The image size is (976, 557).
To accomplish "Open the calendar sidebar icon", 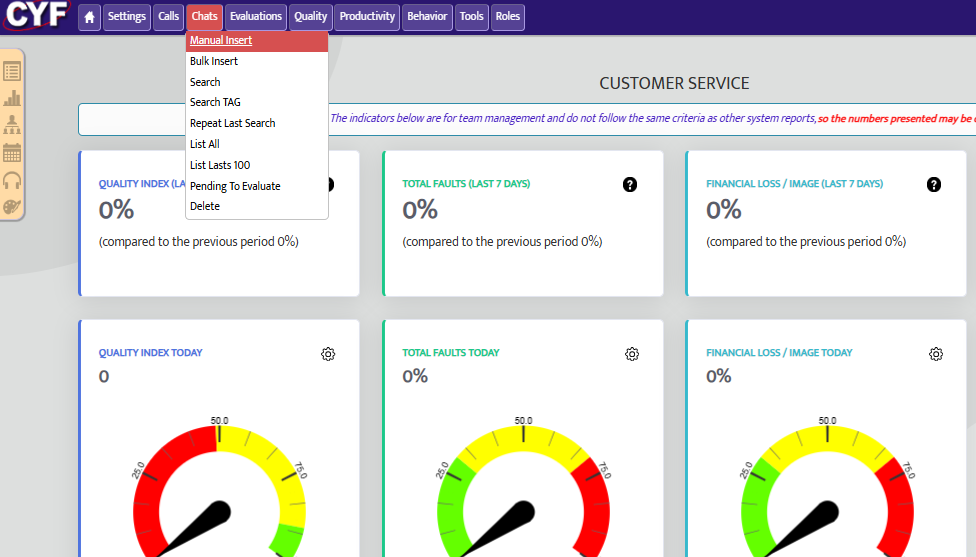I will [12, 152].
